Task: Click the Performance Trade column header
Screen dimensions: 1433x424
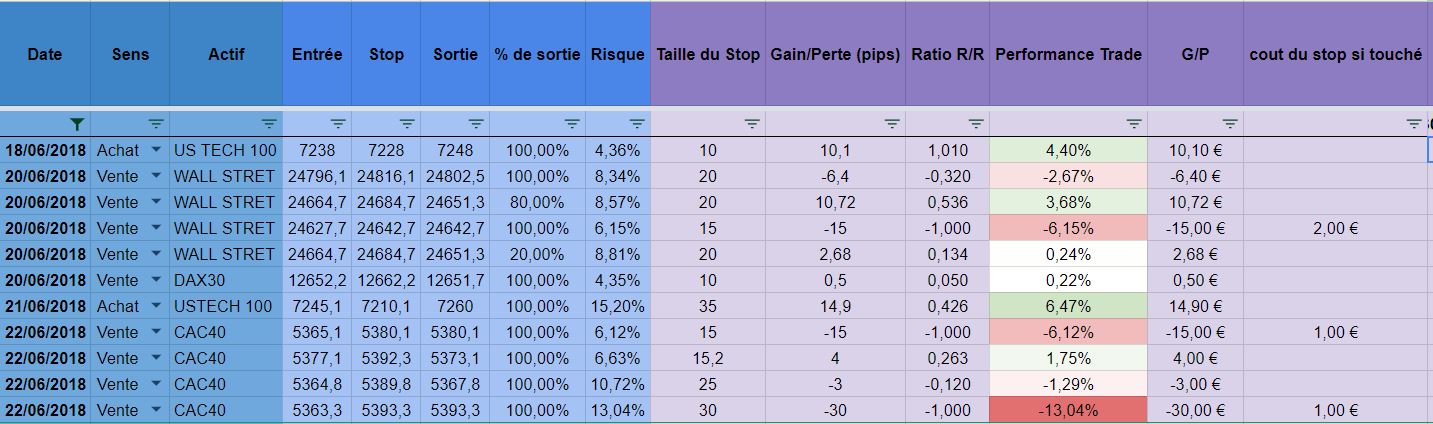Action: (1068, 54)
